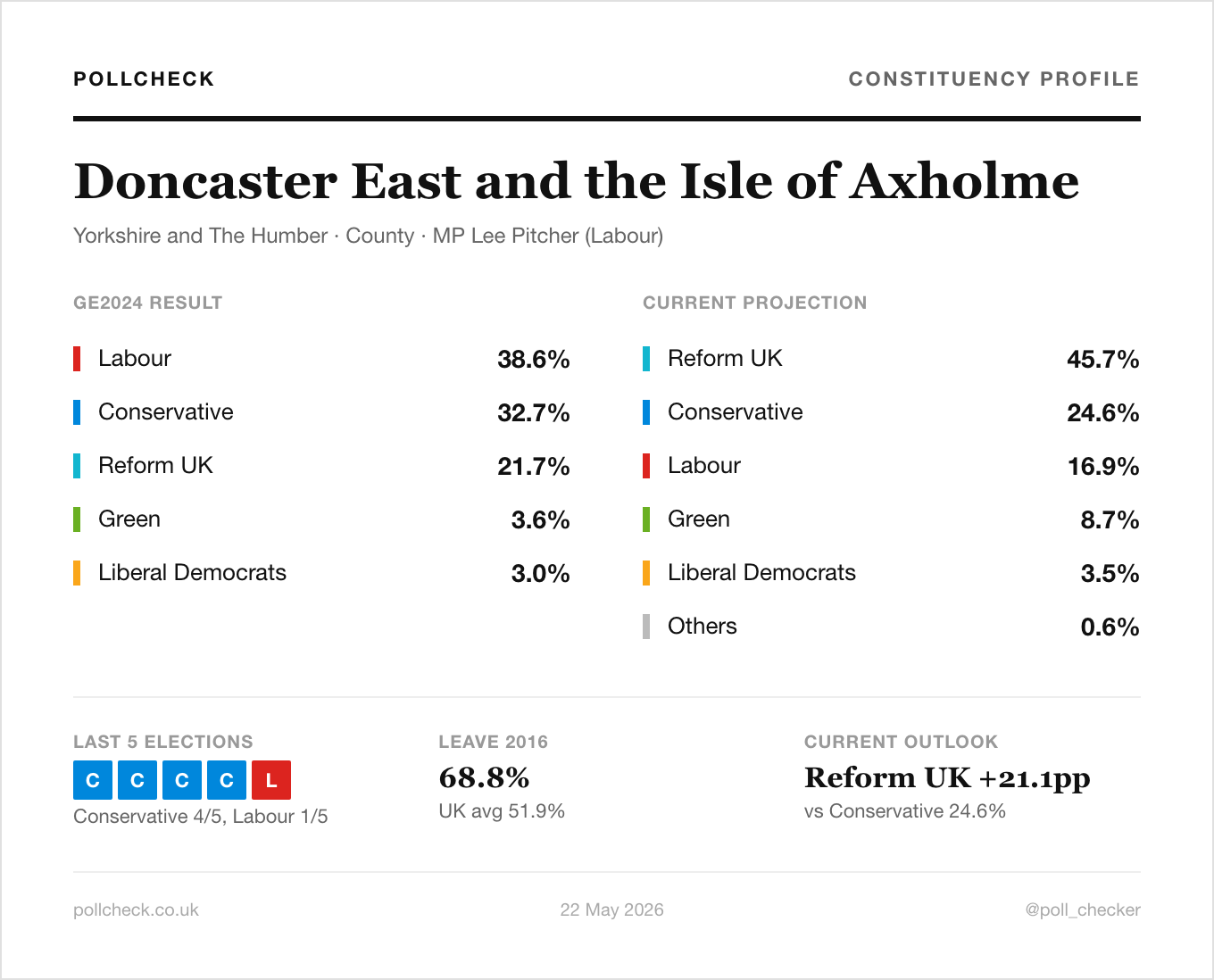Click the @poll_checker handle

coord(1083,909)
